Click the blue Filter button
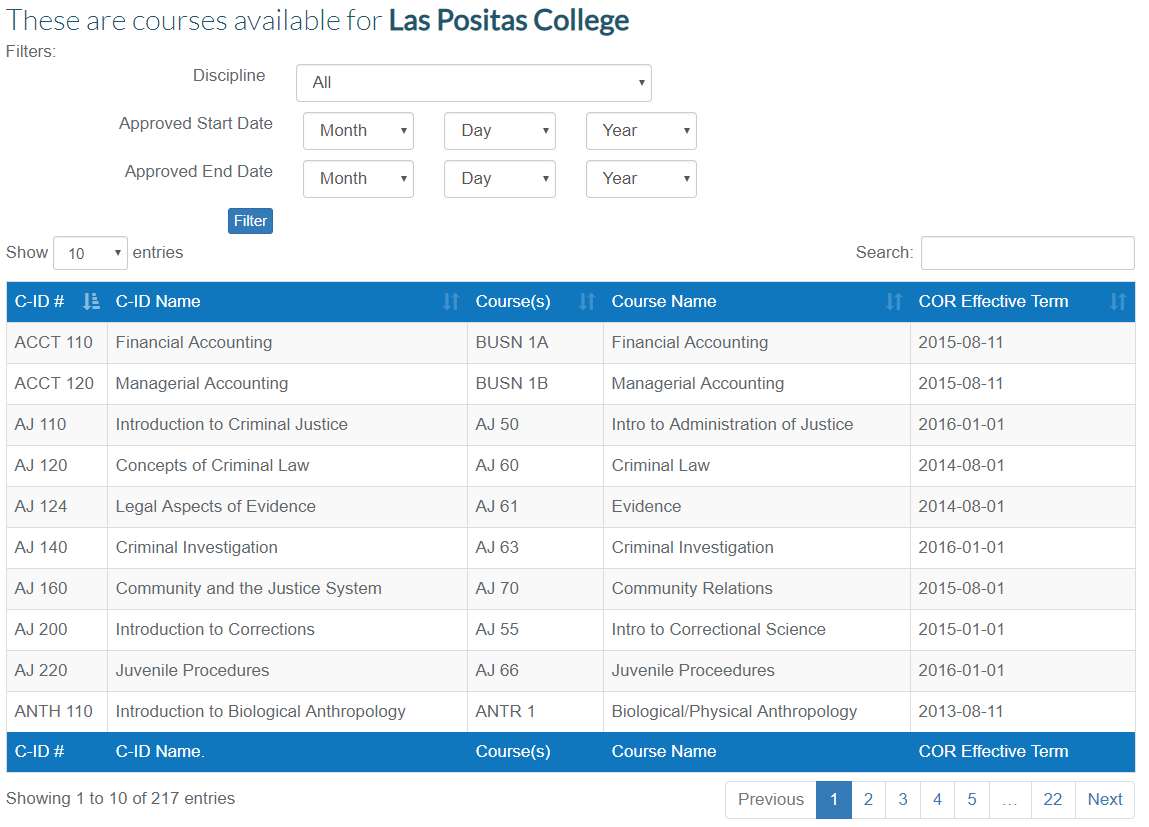This screenshot has height=827, width=1149. [251, 221]
